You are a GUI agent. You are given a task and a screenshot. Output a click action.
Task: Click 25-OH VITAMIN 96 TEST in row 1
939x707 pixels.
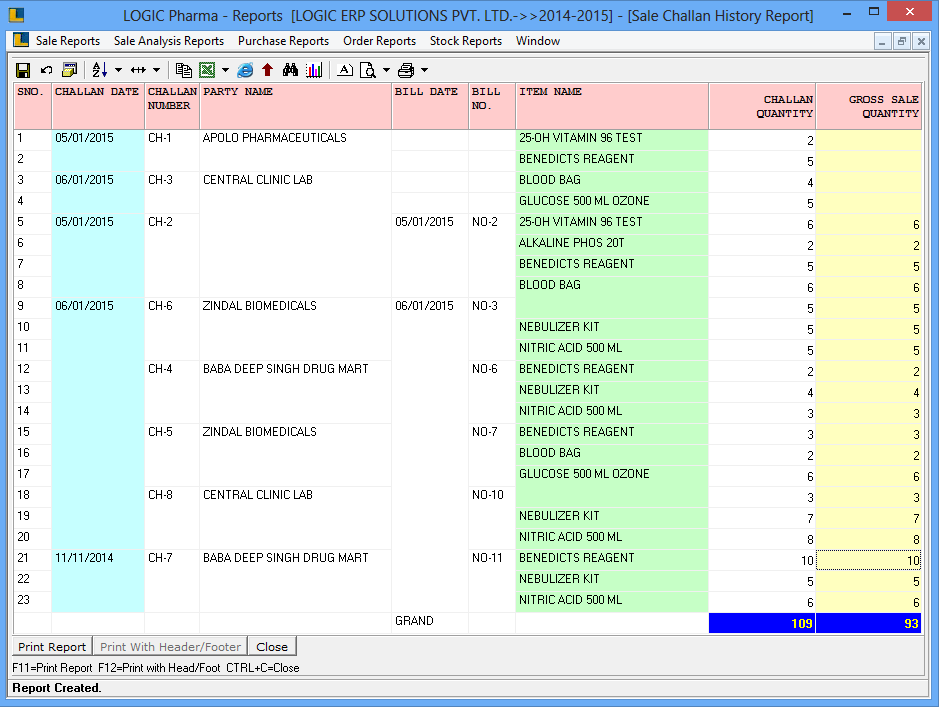pyautogui.click(x=612, y=138)
